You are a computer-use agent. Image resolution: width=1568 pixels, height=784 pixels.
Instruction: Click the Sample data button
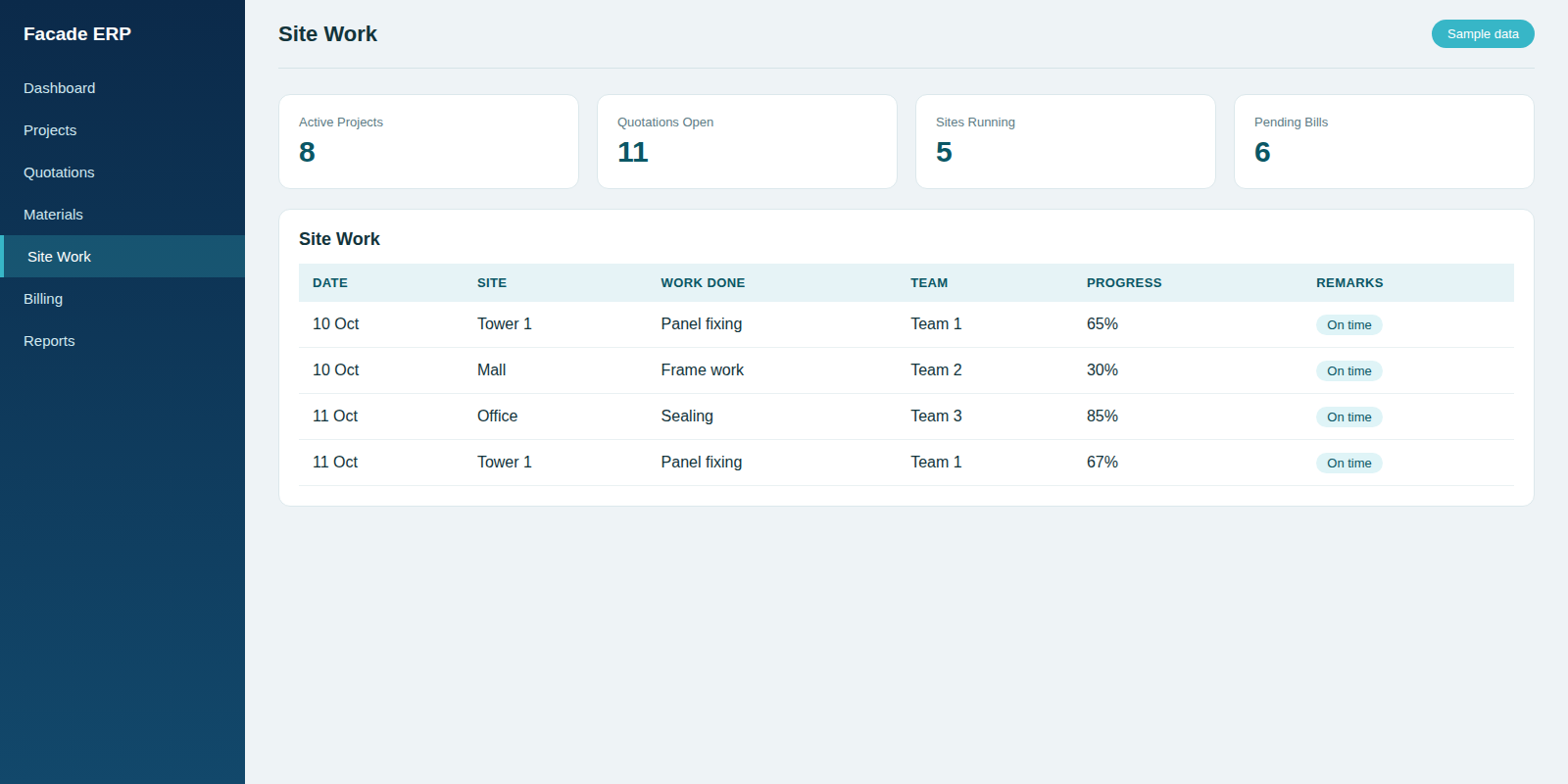point(1483,34)
